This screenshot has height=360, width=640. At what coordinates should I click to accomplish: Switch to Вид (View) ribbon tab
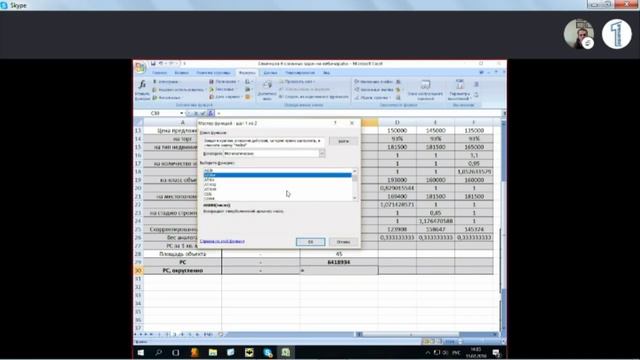pyautogui.click(x=327, y=73)
